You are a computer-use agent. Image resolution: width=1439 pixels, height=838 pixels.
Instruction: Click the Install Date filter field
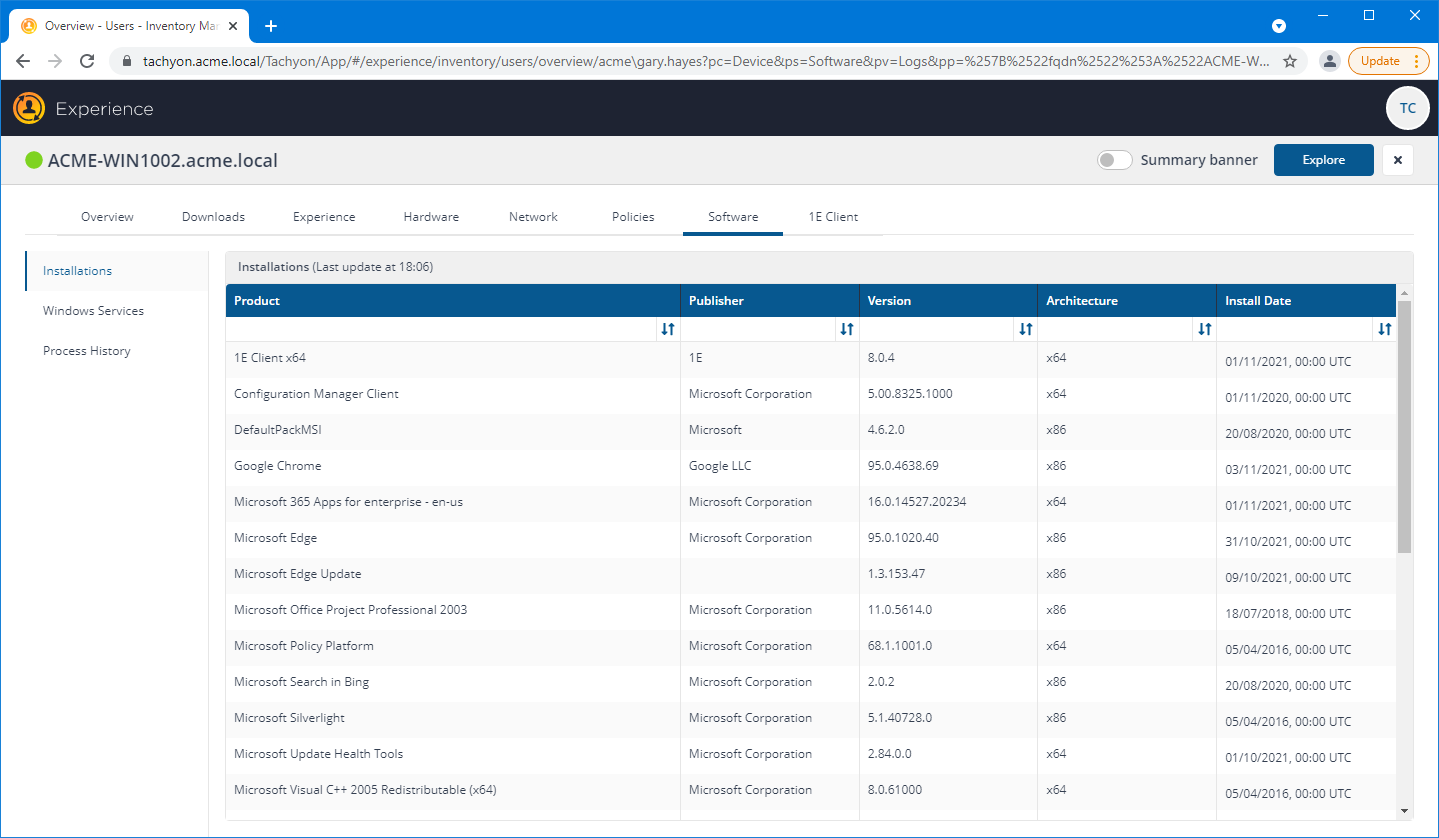[1295, 329]
